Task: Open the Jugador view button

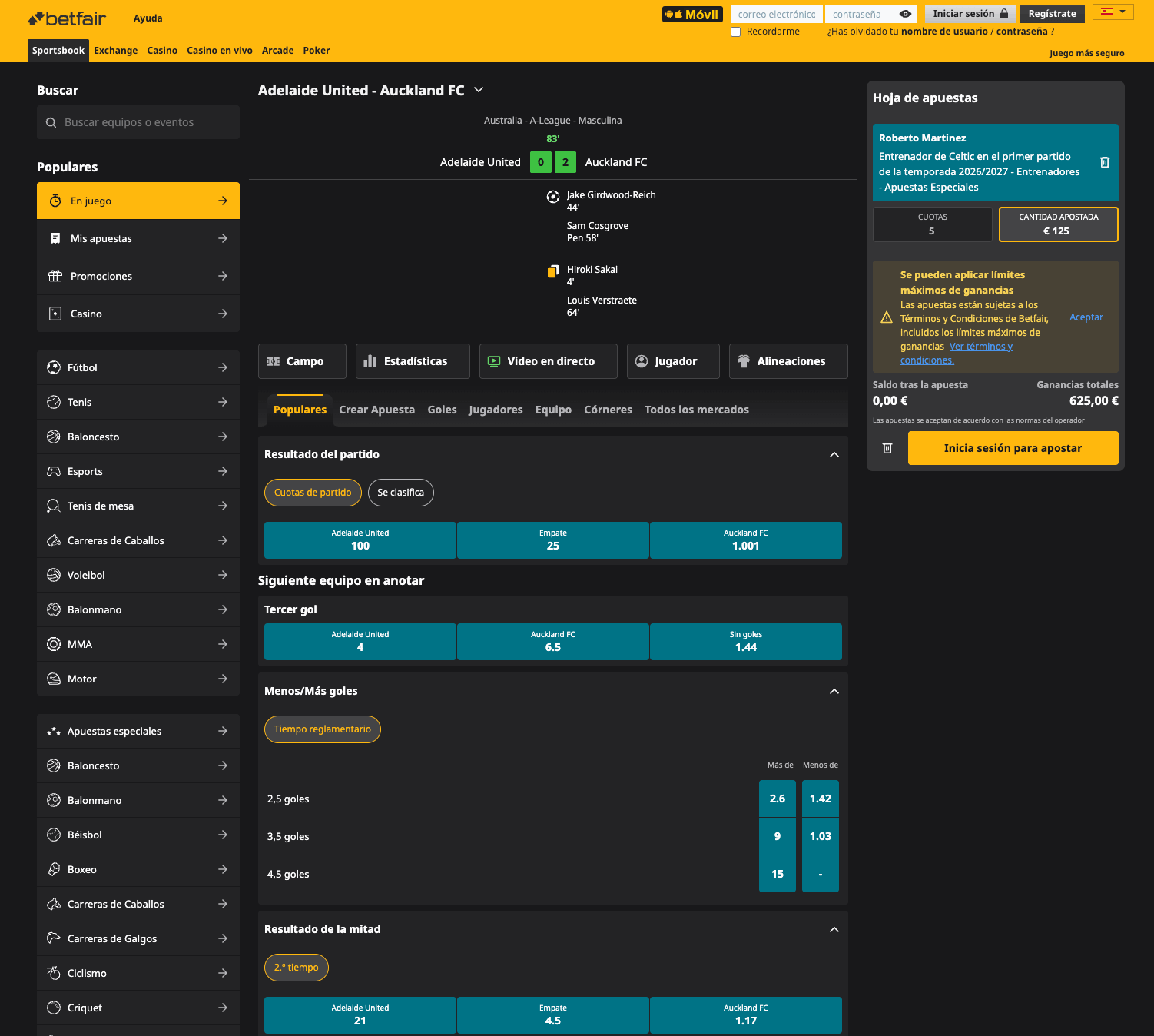Action: 673,361
